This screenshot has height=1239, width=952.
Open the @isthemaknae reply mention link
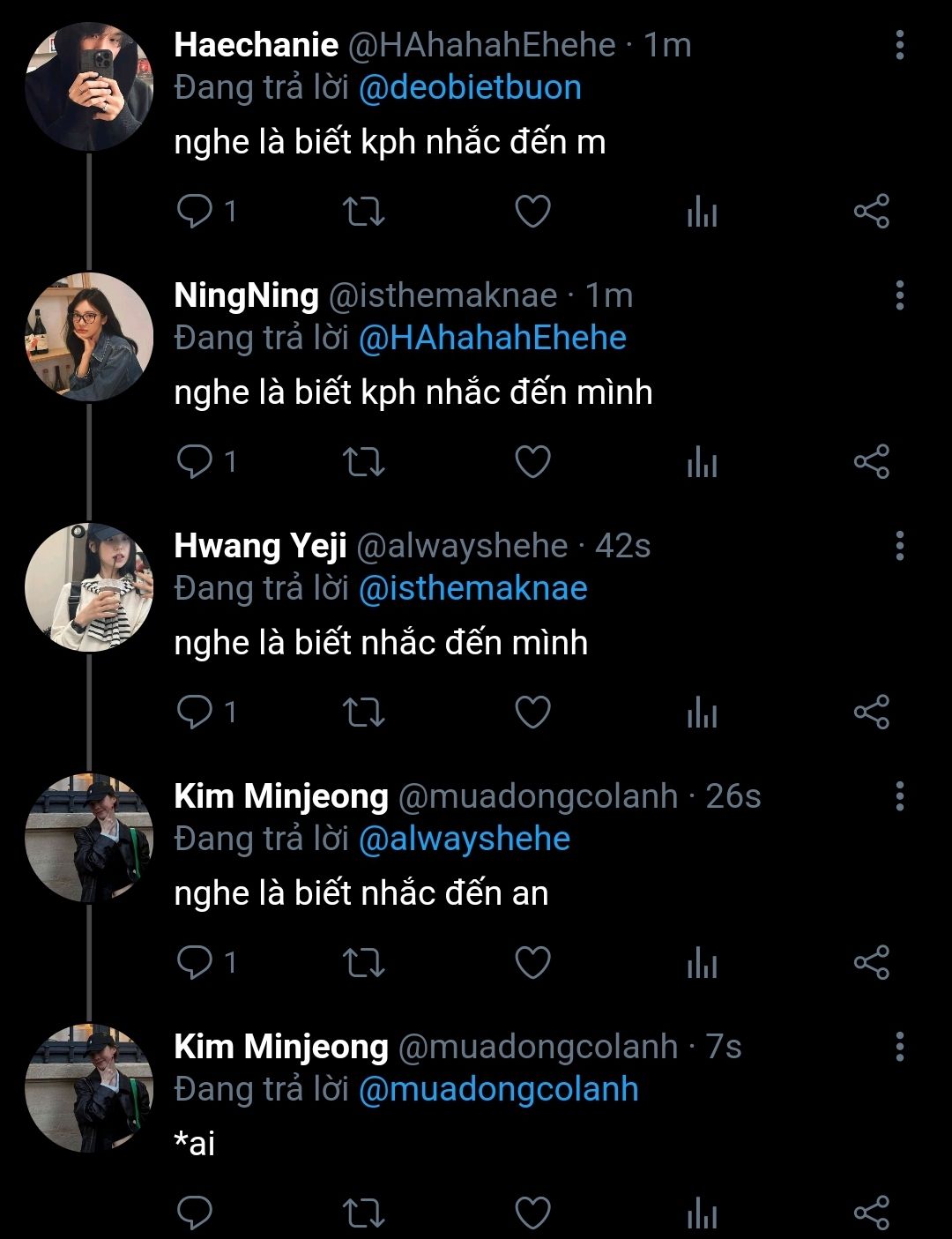[x=472, y=589]
